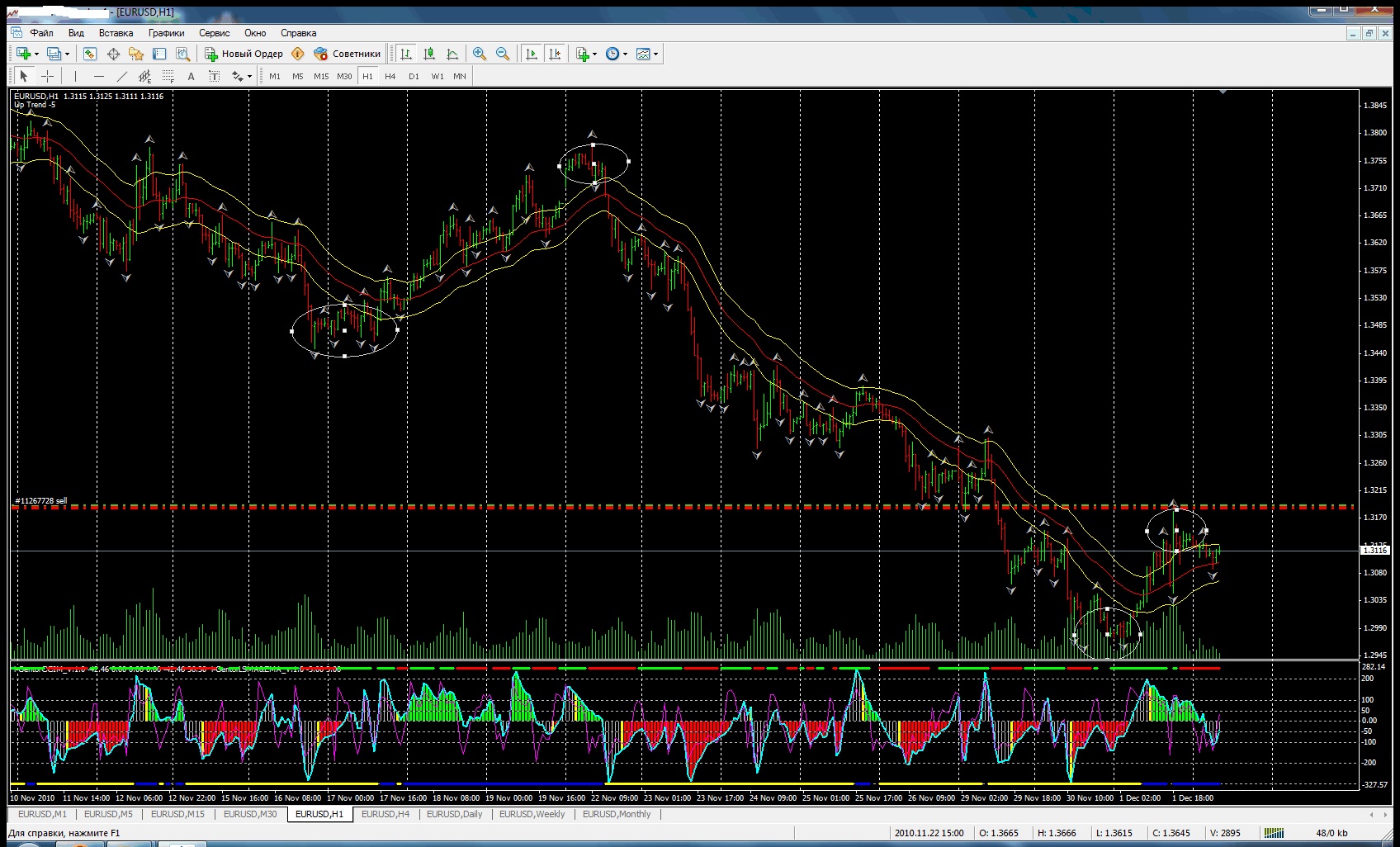Open the Окно menu
Image resolution: width=1400 pixels, height=847 pixels.
255,33
